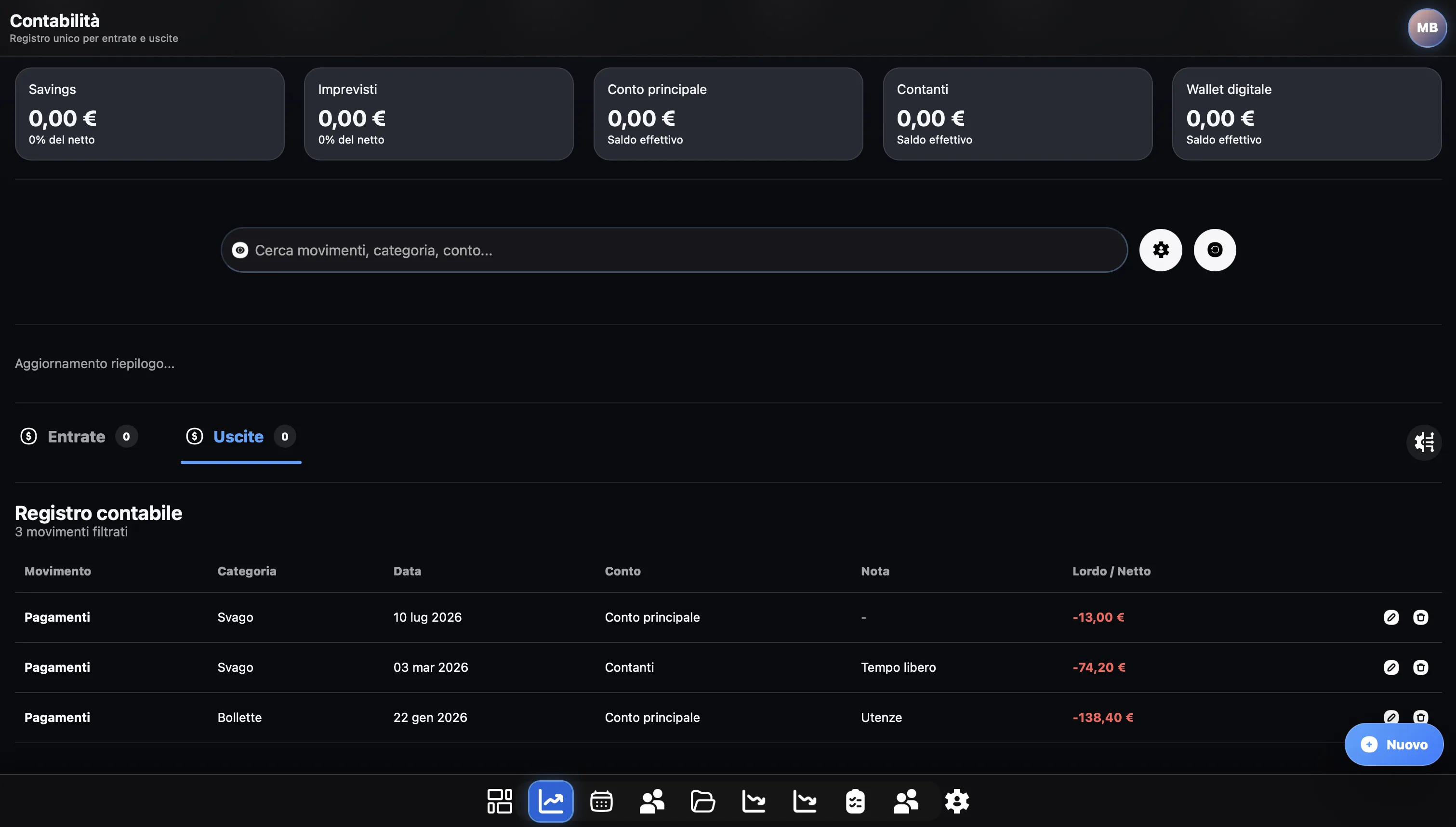The image size is (1456, 827).
Task: Select the active accounting chart icon in dock
Action: (x=551, y=801)
